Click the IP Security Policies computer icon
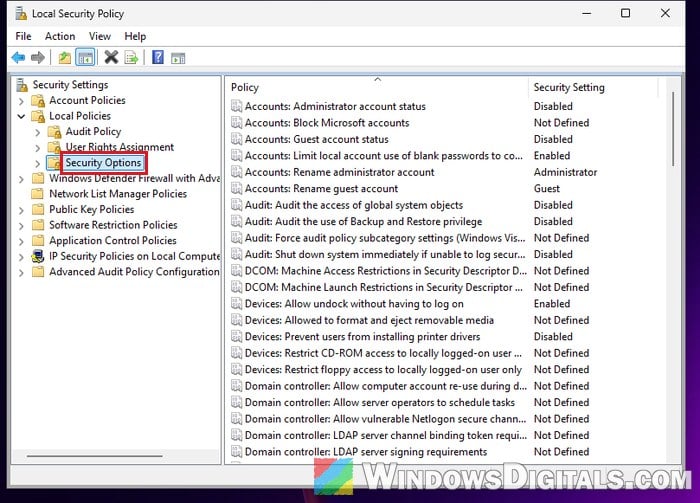700x503 pixels. pyautogui.click(x=38, y=256)
